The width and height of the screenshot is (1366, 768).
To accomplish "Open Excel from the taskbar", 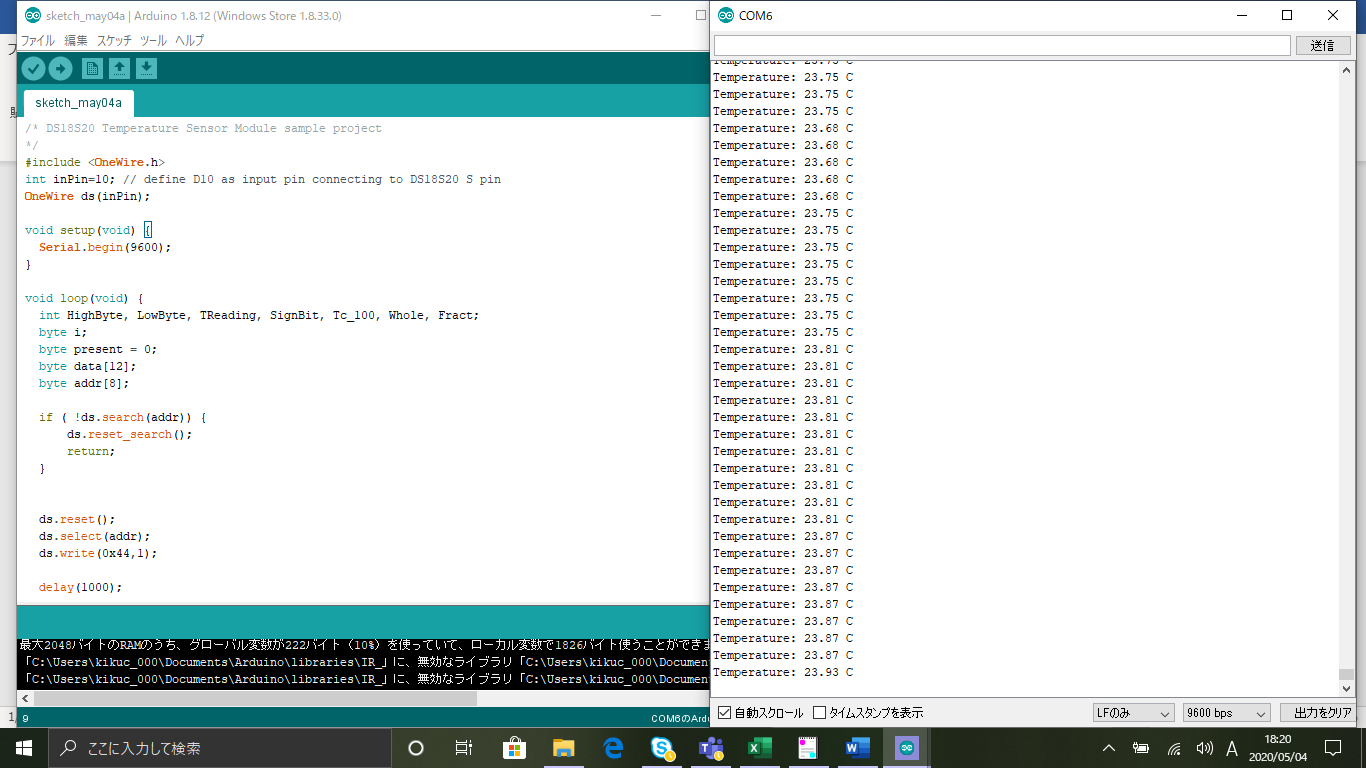I will 760,748.
